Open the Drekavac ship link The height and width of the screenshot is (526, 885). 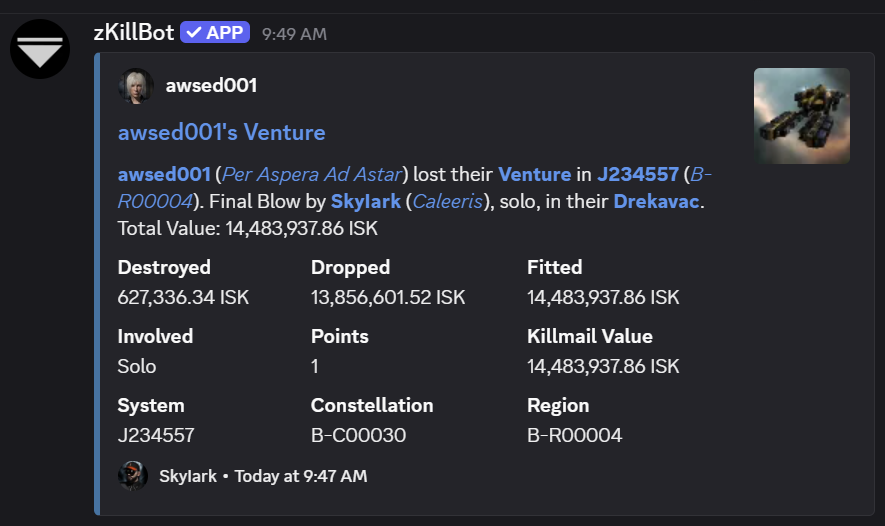[x=657, y=201]
